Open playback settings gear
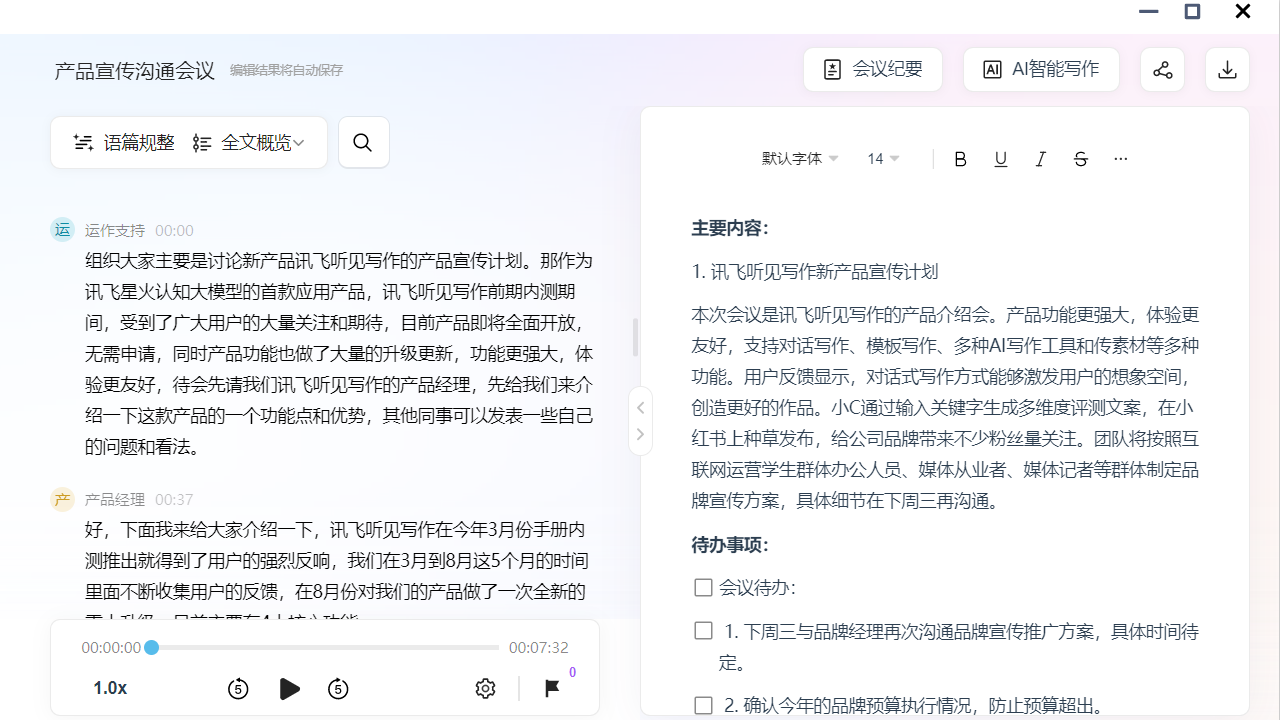The width and height of the screenshot is (1280, 720). tap(485, 688)
